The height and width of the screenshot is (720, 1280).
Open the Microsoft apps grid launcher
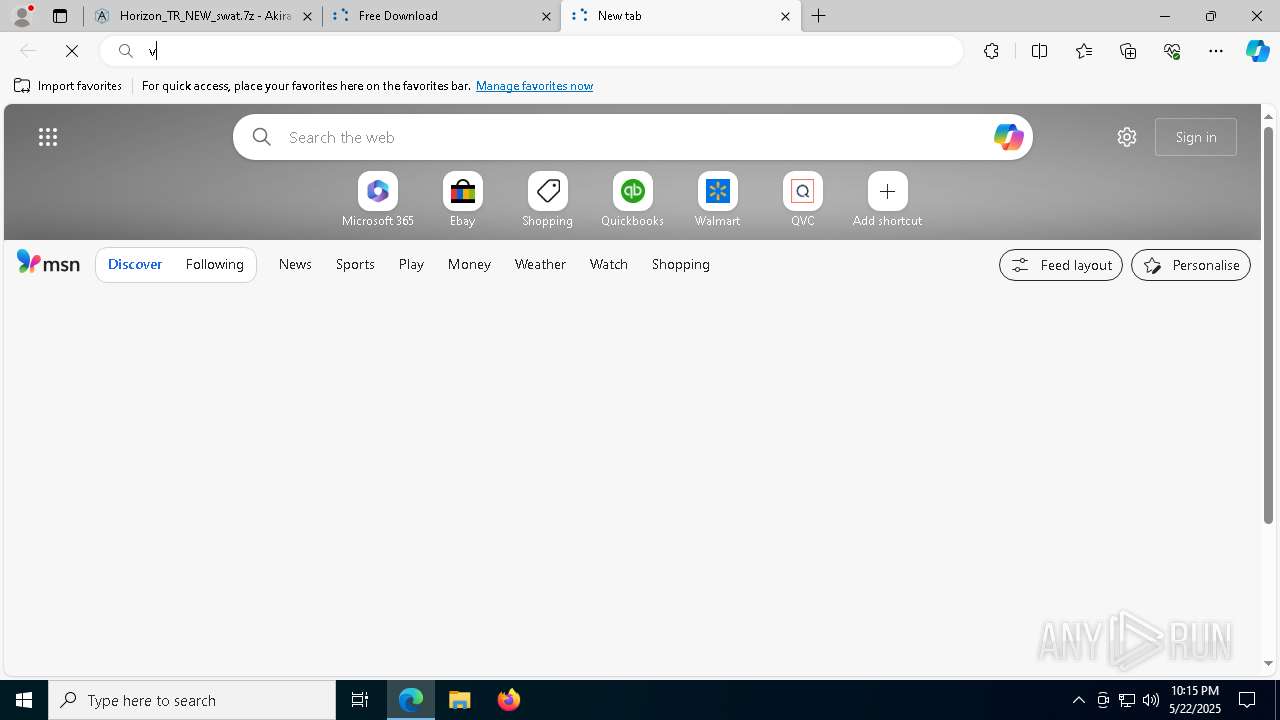tap(48, 137)
